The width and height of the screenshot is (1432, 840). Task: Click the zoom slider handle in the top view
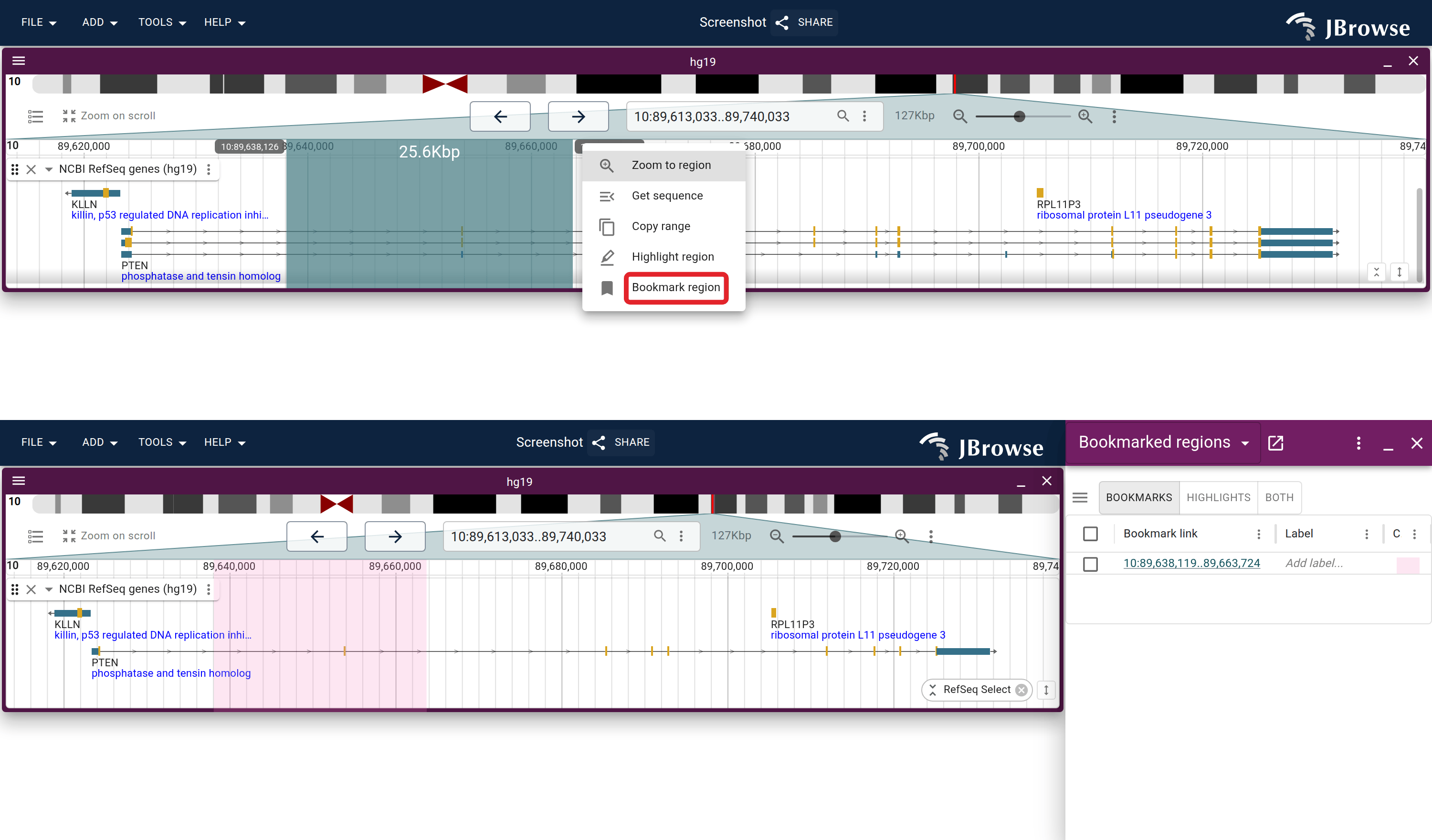[1020, 116]
